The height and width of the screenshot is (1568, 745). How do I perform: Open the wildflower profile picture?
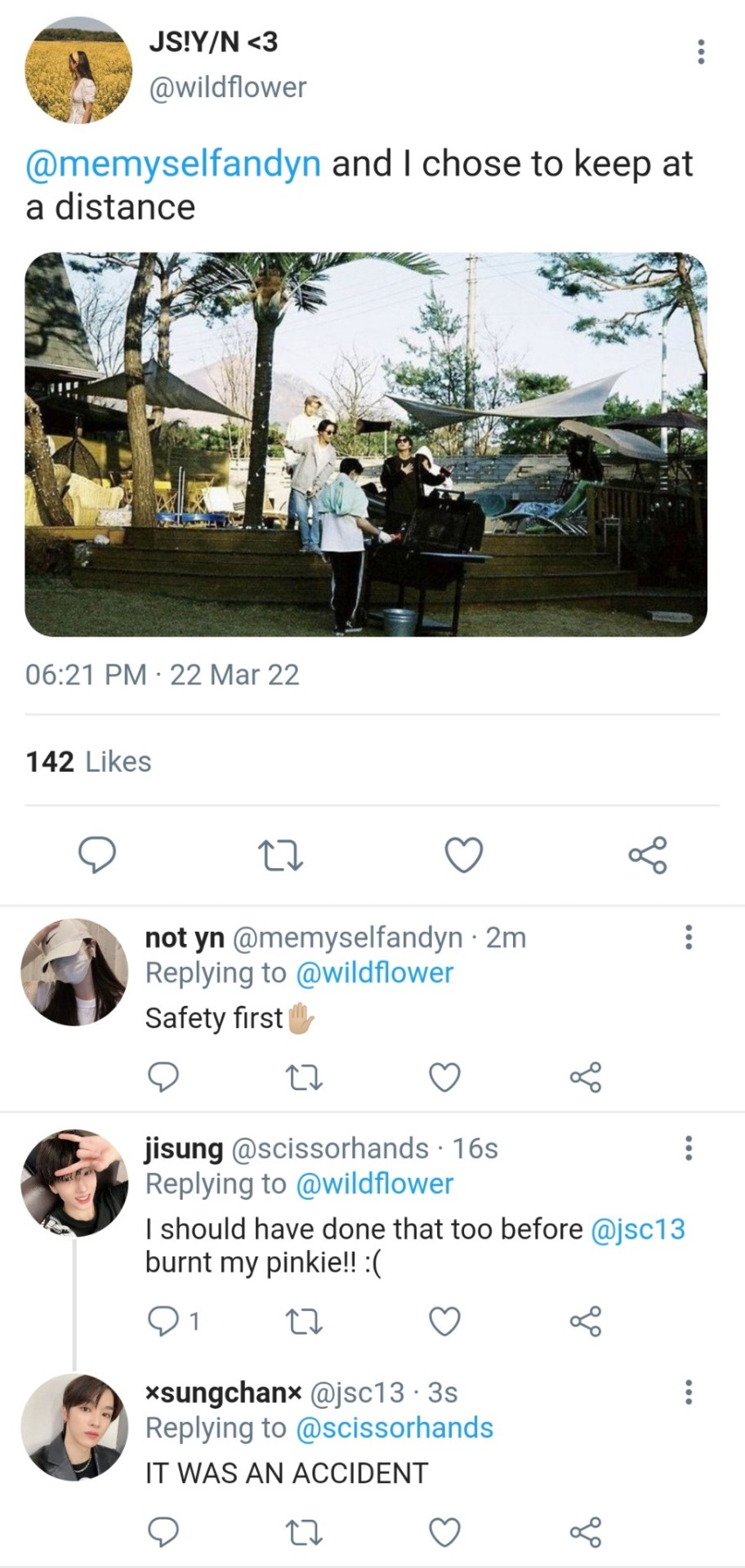click(x=78, y=70)
